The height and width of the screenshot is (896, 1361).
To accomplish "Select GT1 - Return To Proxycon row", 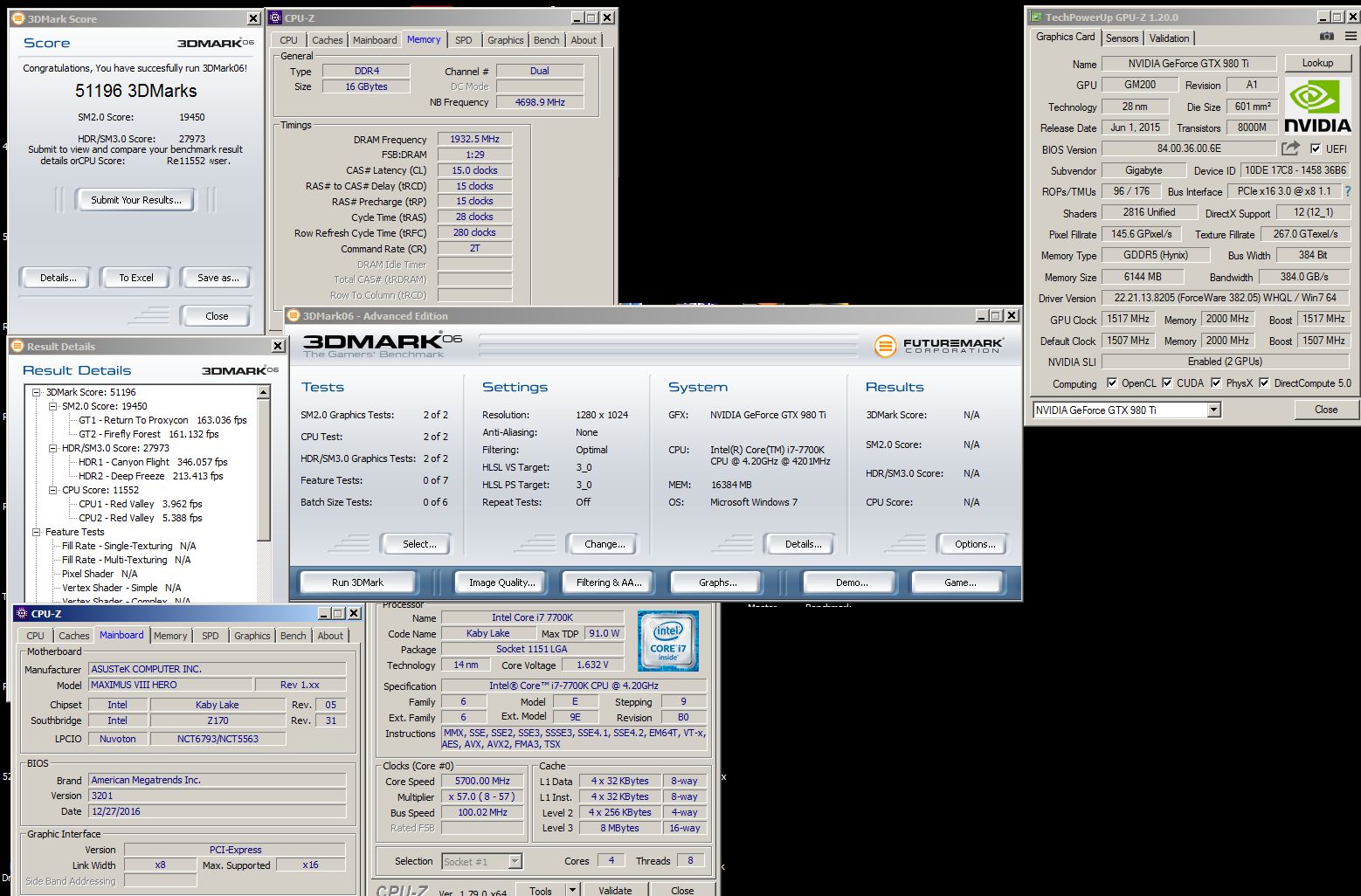I will (162, 420).
